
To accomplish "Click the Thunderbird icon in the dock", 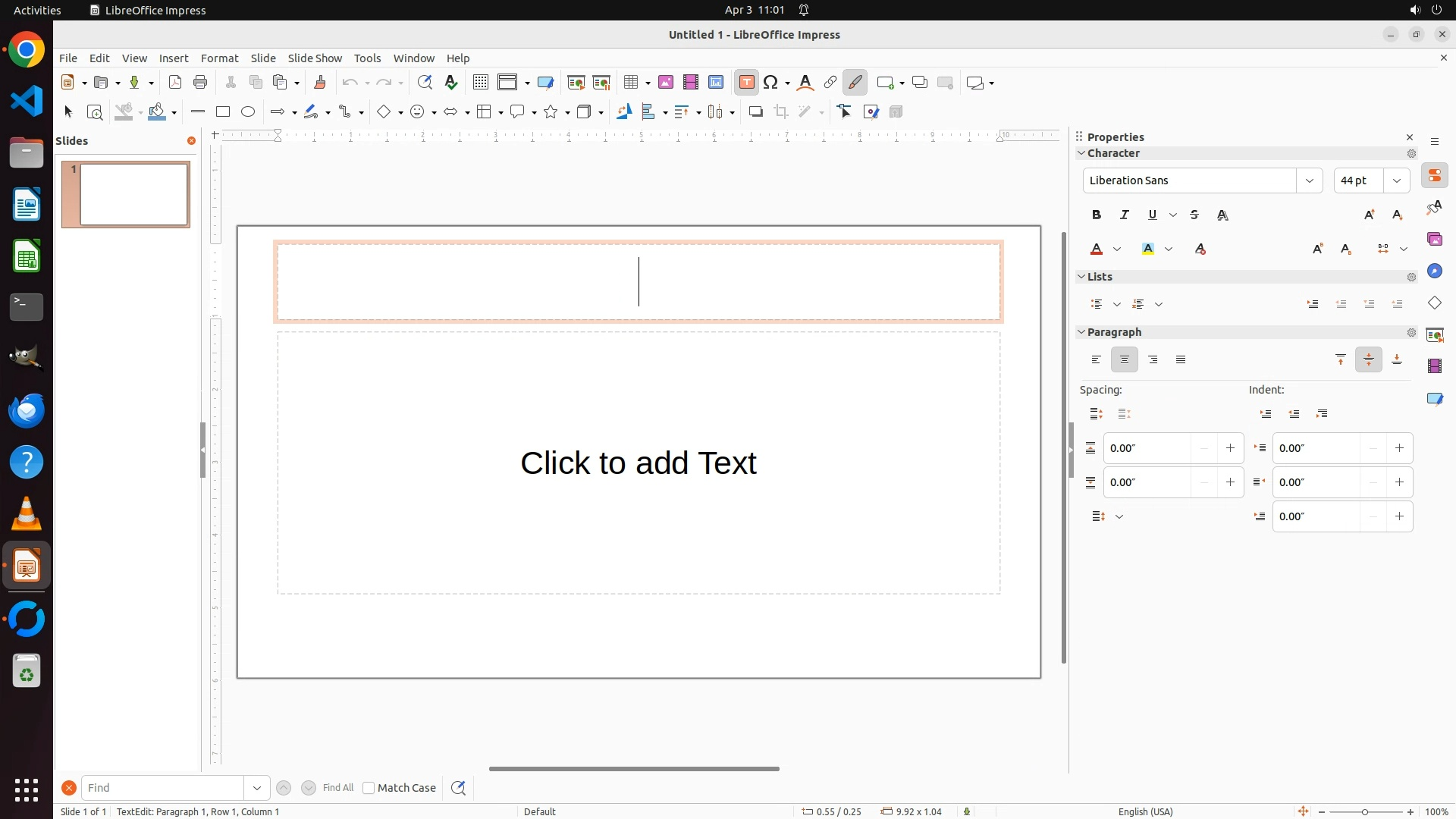I will pyautogui.click(x=27, y=410).
